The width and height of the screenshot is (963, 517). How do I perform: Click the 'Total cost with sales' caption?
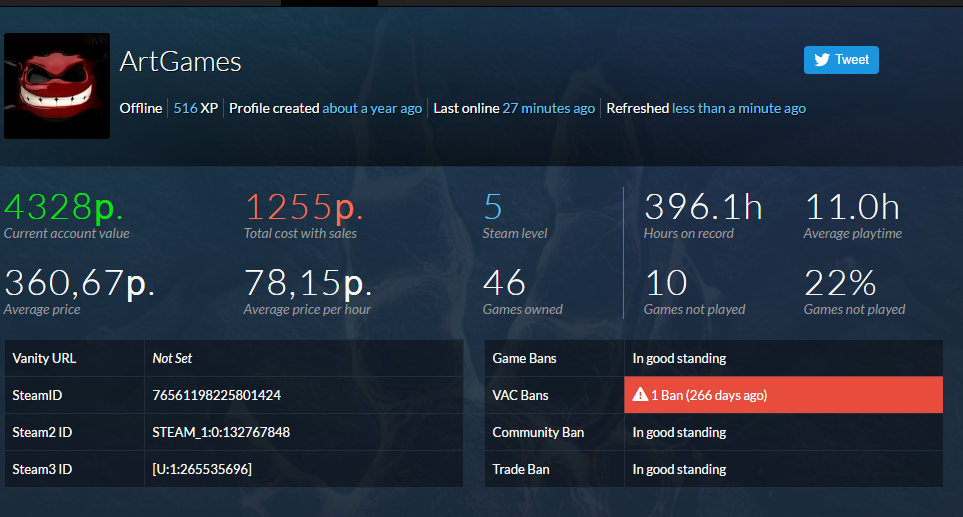point(300,233)
